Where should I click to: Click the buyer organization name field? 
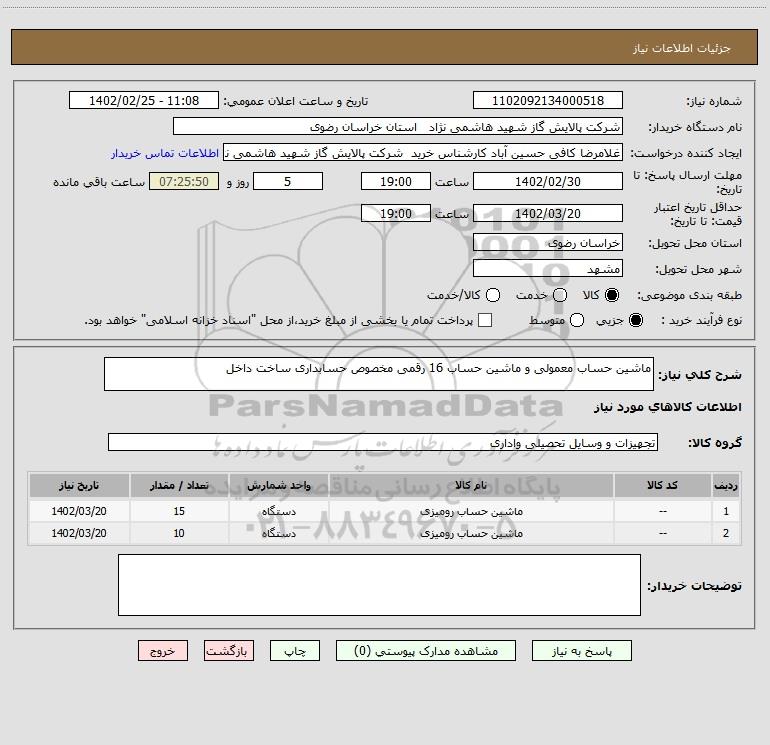(398, 127)
